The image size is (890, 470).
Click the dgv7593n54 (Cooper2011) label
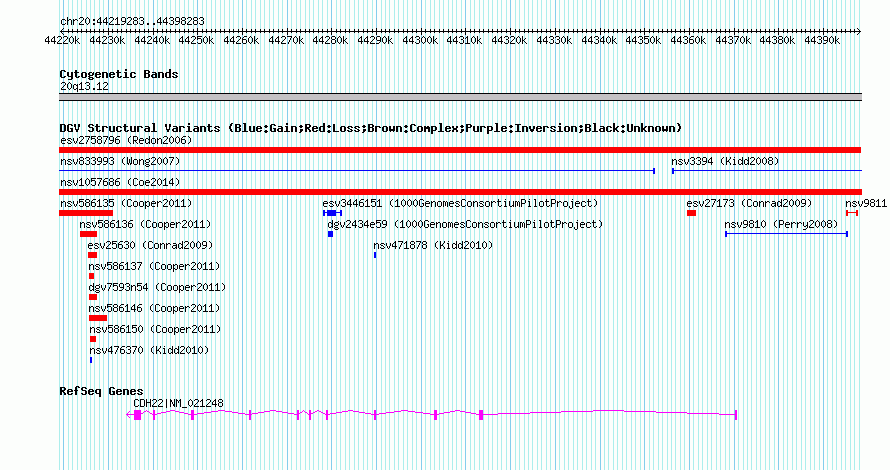pyautogui.click(x=157, y=287)
